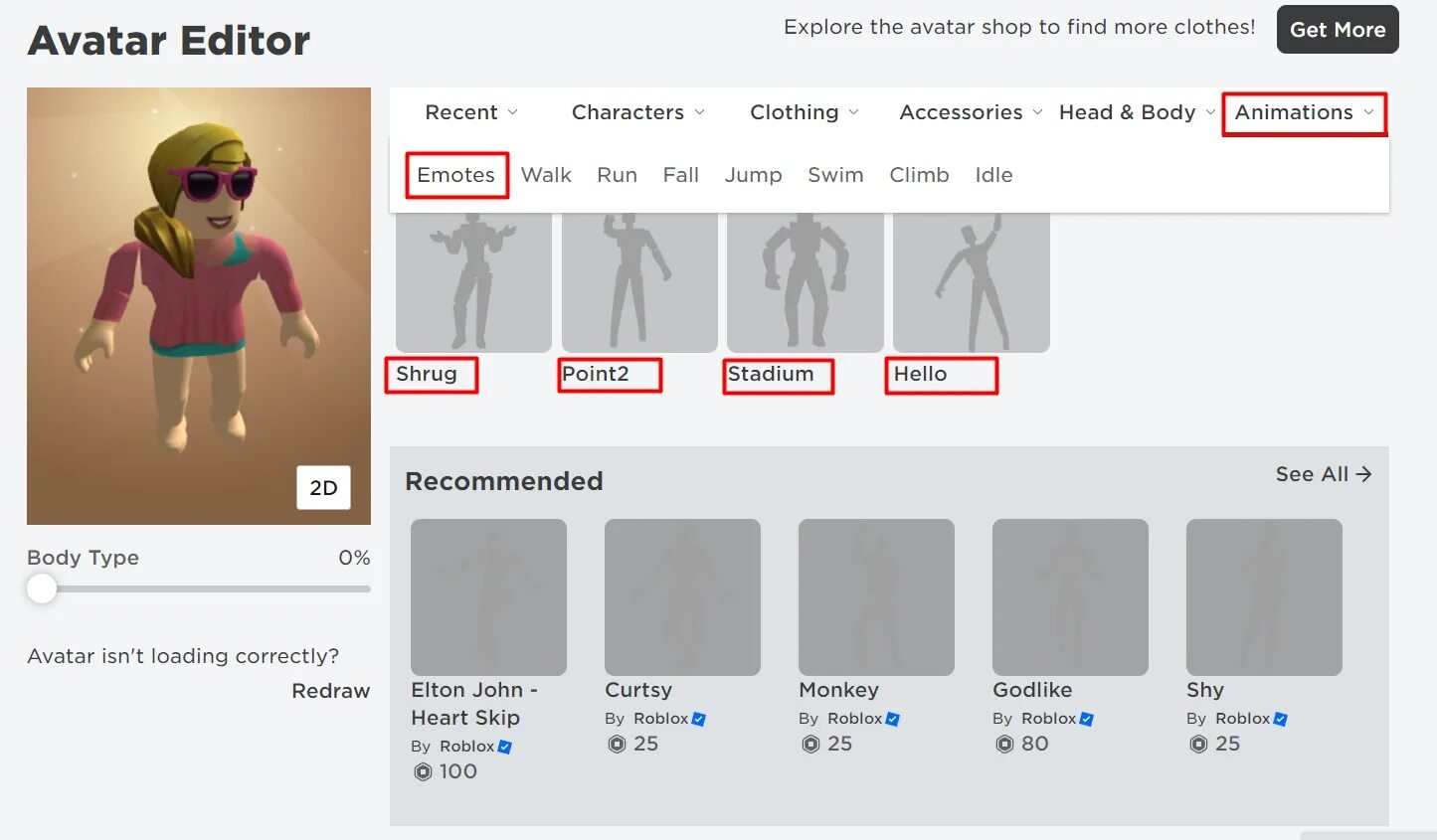Click the 0% body type value
The width and height of the screenshot is (1437, 840).
(x=354, y=558)
